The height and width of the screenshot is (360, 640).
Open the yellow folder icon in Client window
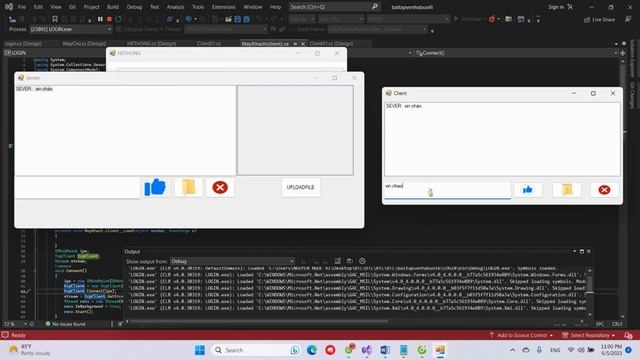567,189
